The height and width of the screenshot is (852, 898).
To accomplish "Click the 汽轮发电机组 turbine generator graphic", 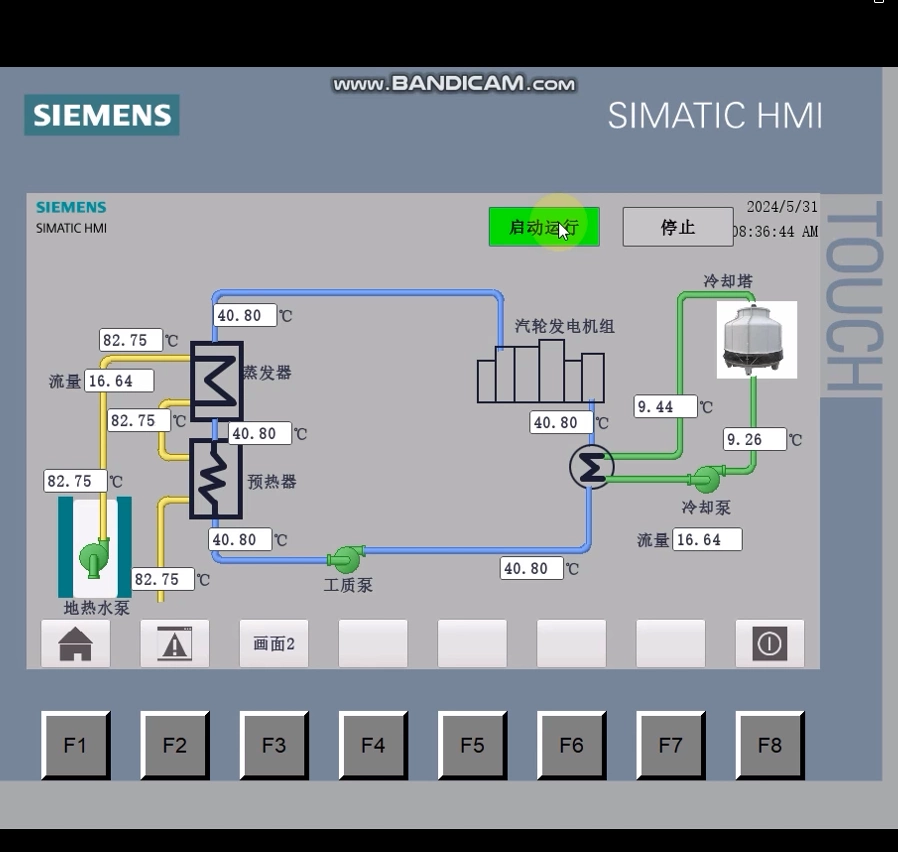I will pyautogui.click(x=541, y=371).
